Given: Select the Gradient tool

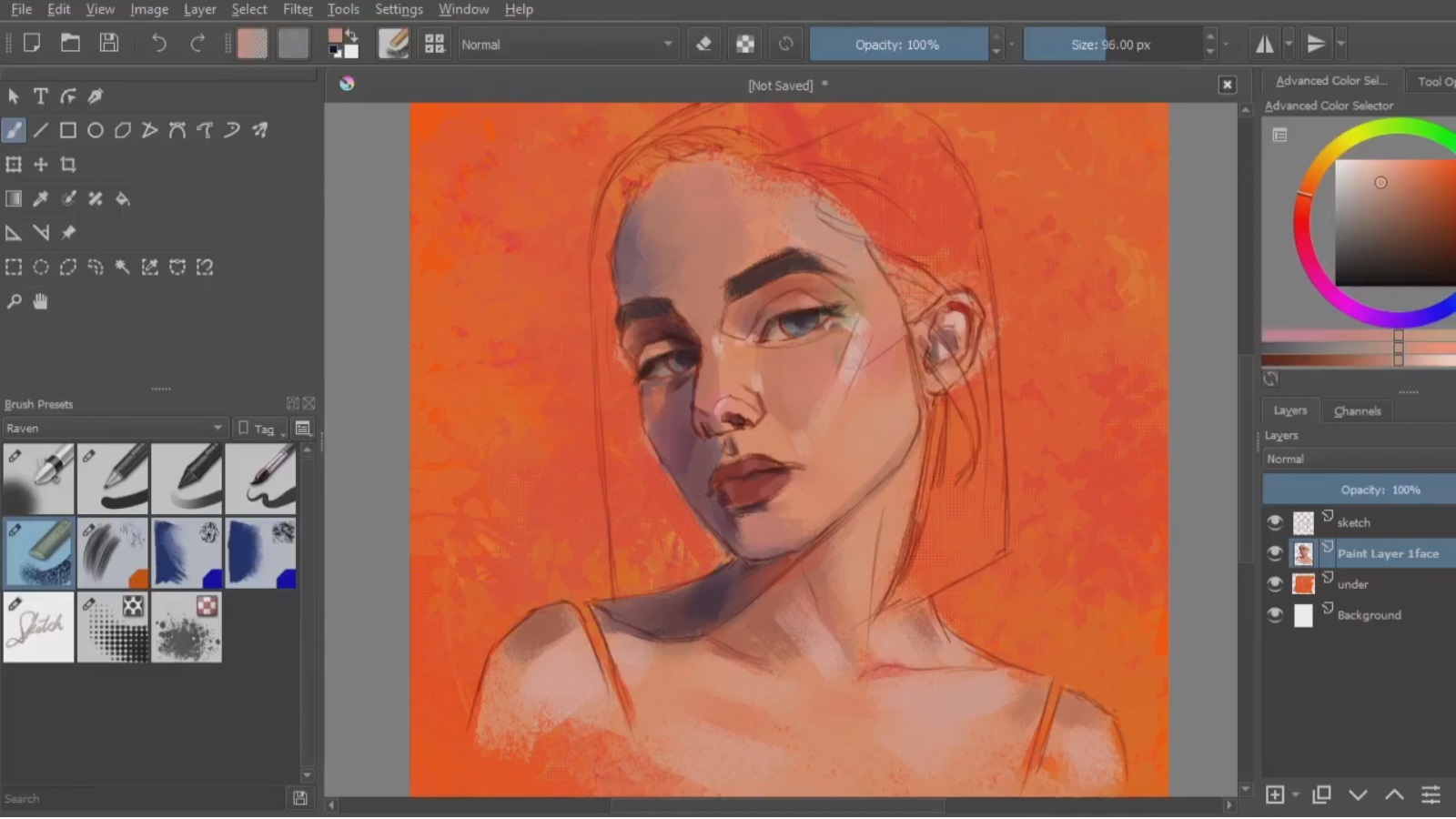Looking at the screenshot, I should coord(14,198).
